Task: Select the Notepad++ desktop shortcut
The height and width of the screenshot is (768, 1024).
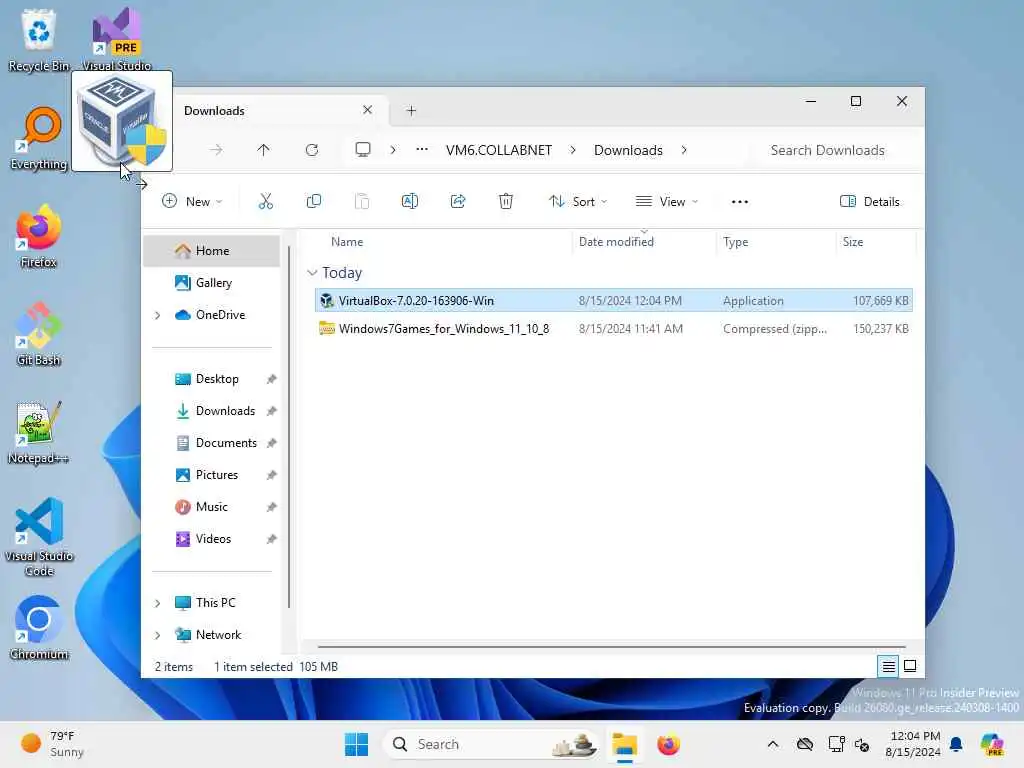Action: click(x=39, y=432)
